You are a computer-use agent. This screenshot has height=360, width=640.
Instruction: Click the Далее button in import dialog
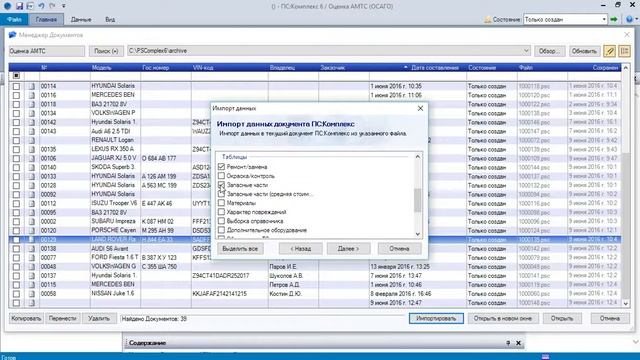[348, 249]
